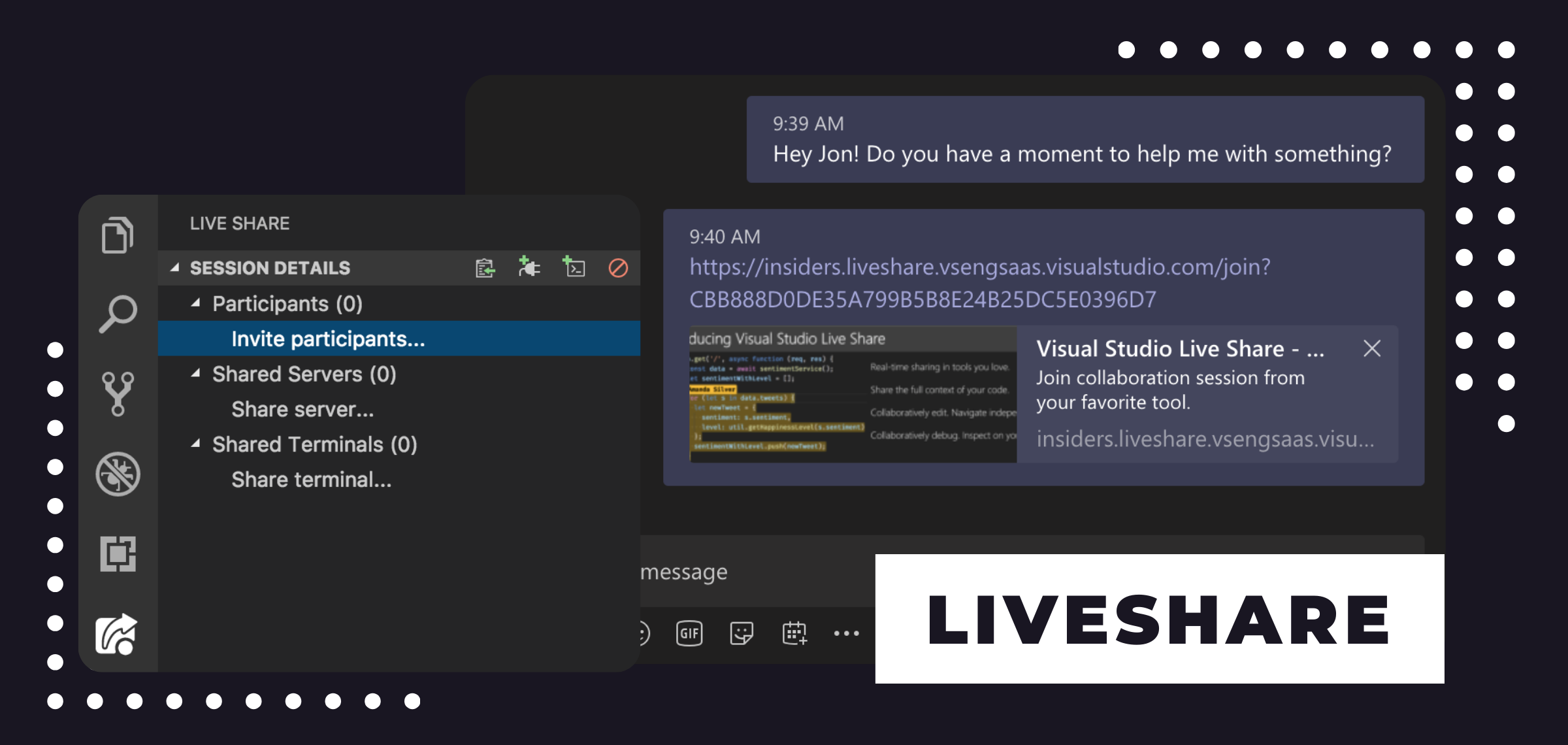
Task: Open the Explorer files icon in activity bar
Action: 118,234
